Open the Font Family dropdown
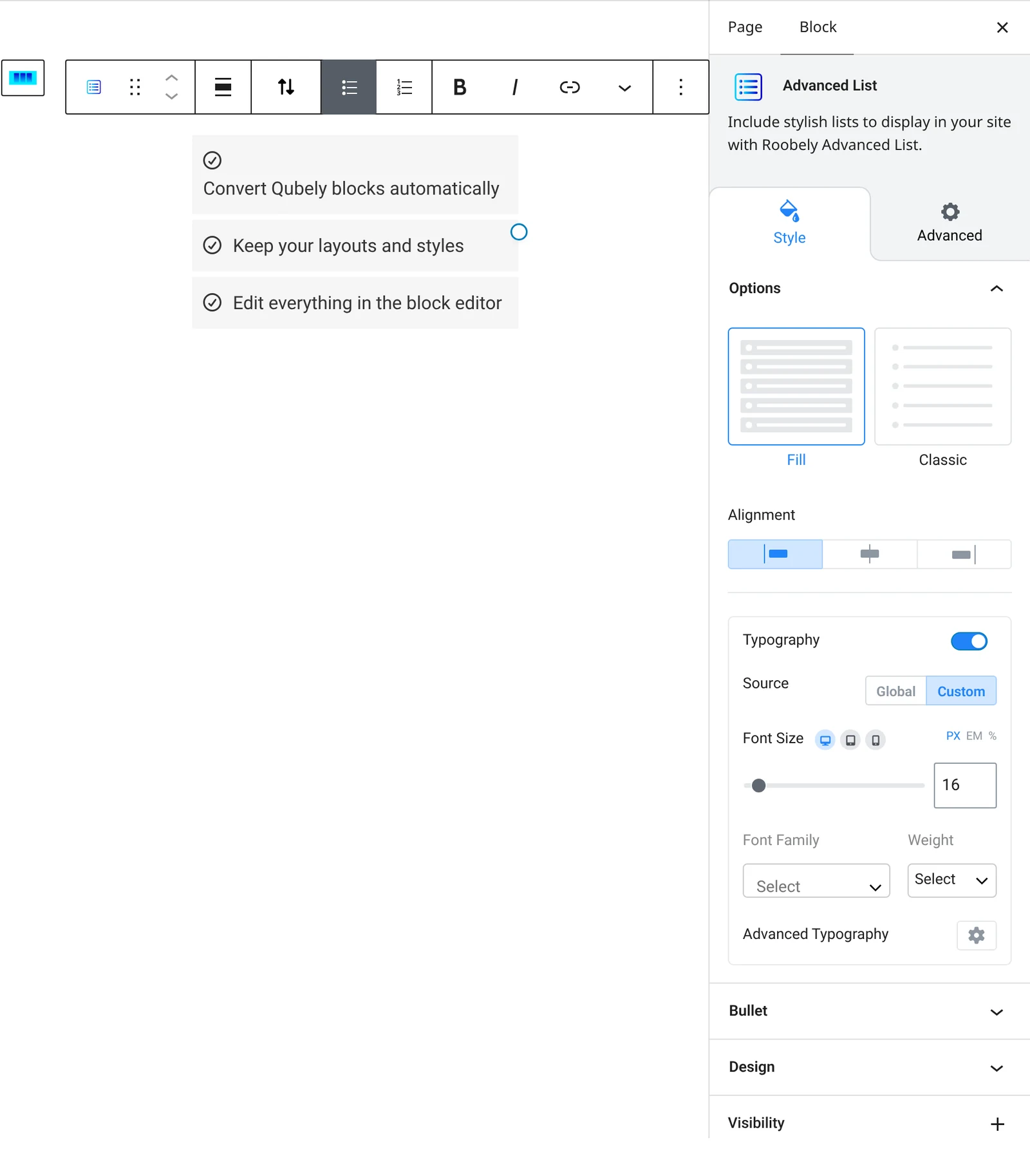1030x1176 pixels. coord(816,880)
